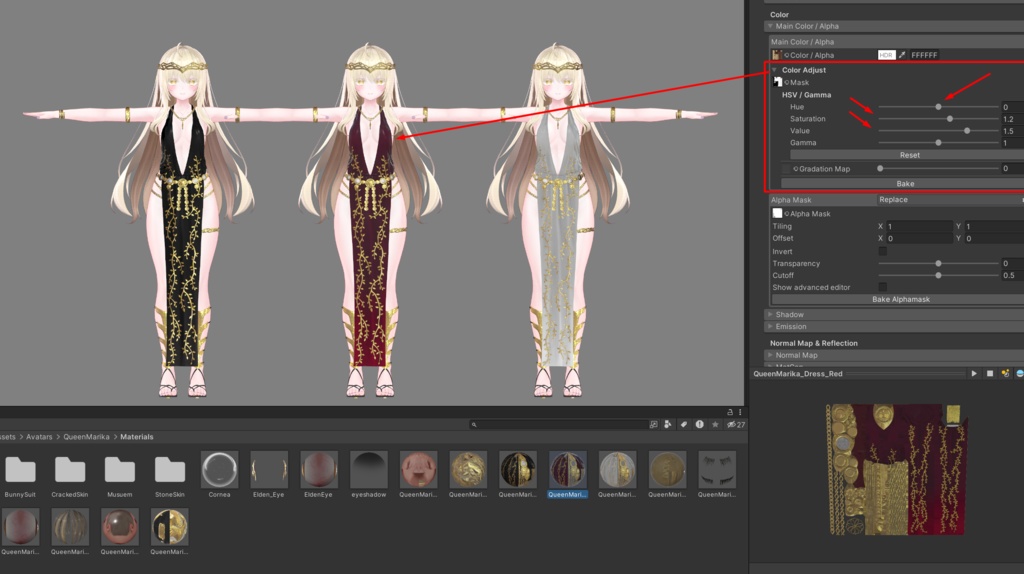Click the Saturation slider handle
Image resolution: width=1024 pixels, height=574 pixels.
coord(950,119)
